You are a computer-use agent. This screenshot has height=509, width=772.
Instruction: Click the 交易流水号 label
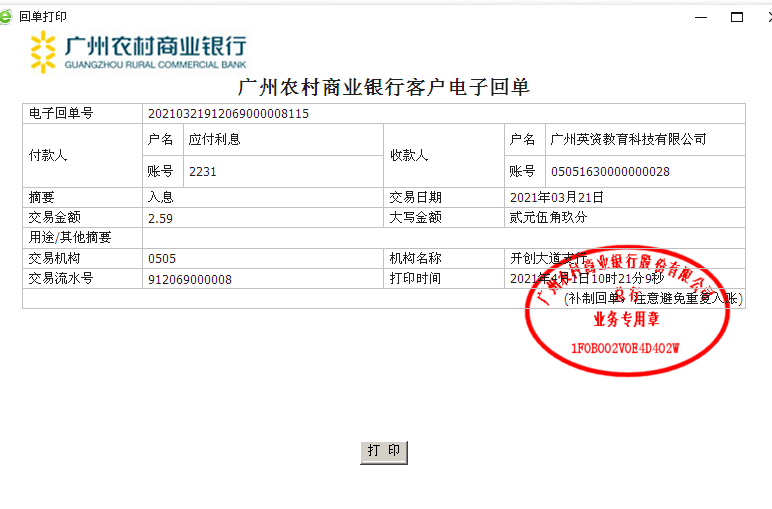[x=61, y=278]
